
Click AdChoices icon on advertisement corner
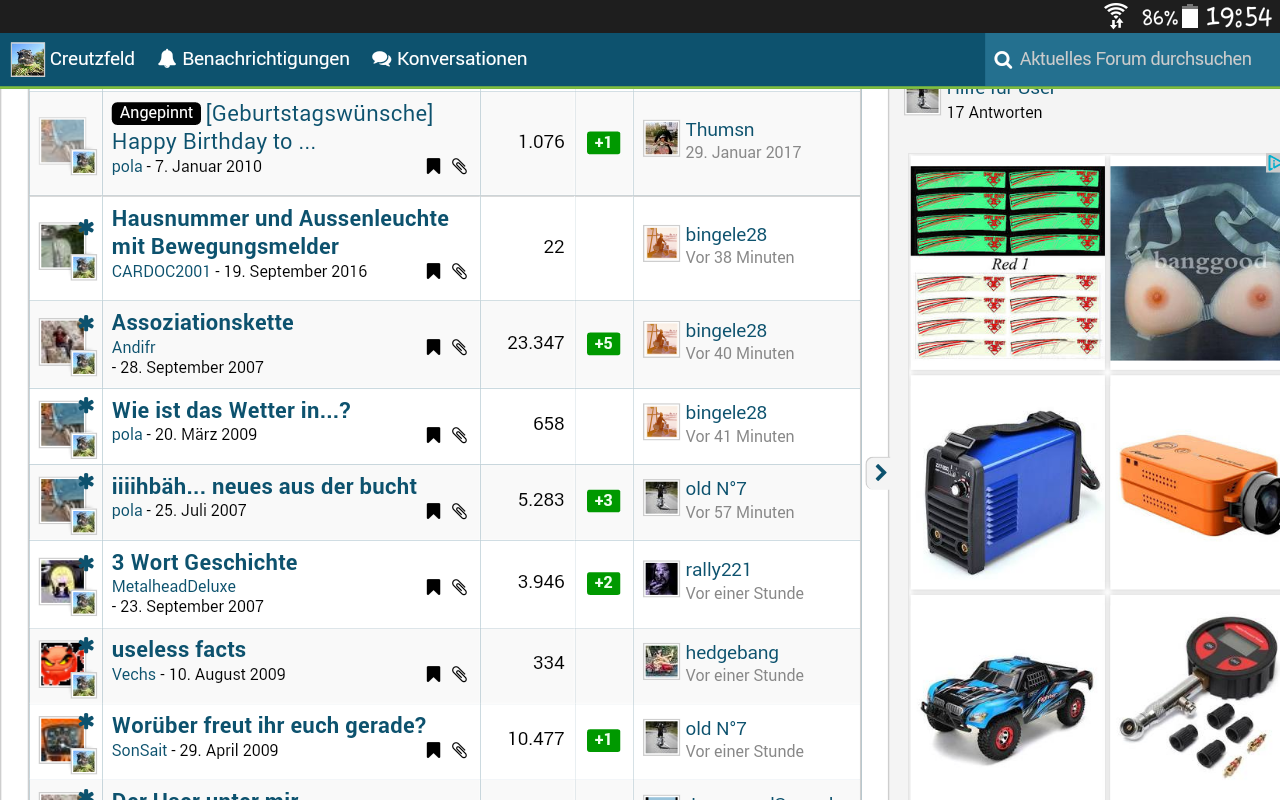[x=1273, y=162]
